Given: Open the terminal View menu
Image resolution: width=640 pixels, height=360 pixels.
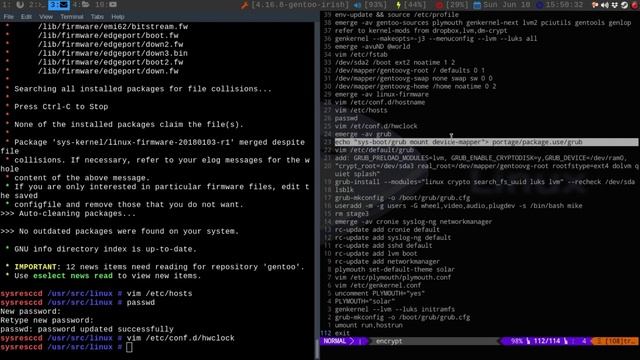Looking at the screenshot, I should pyautogui.click(x=46, y=17).
